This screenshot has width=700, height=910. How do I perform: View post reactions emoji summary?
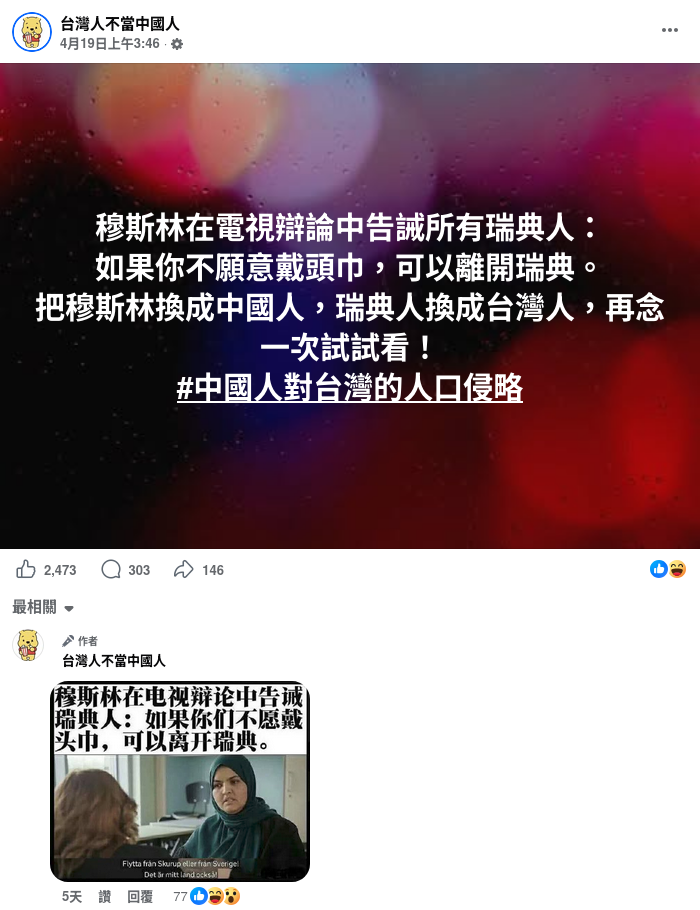point(668,569)
